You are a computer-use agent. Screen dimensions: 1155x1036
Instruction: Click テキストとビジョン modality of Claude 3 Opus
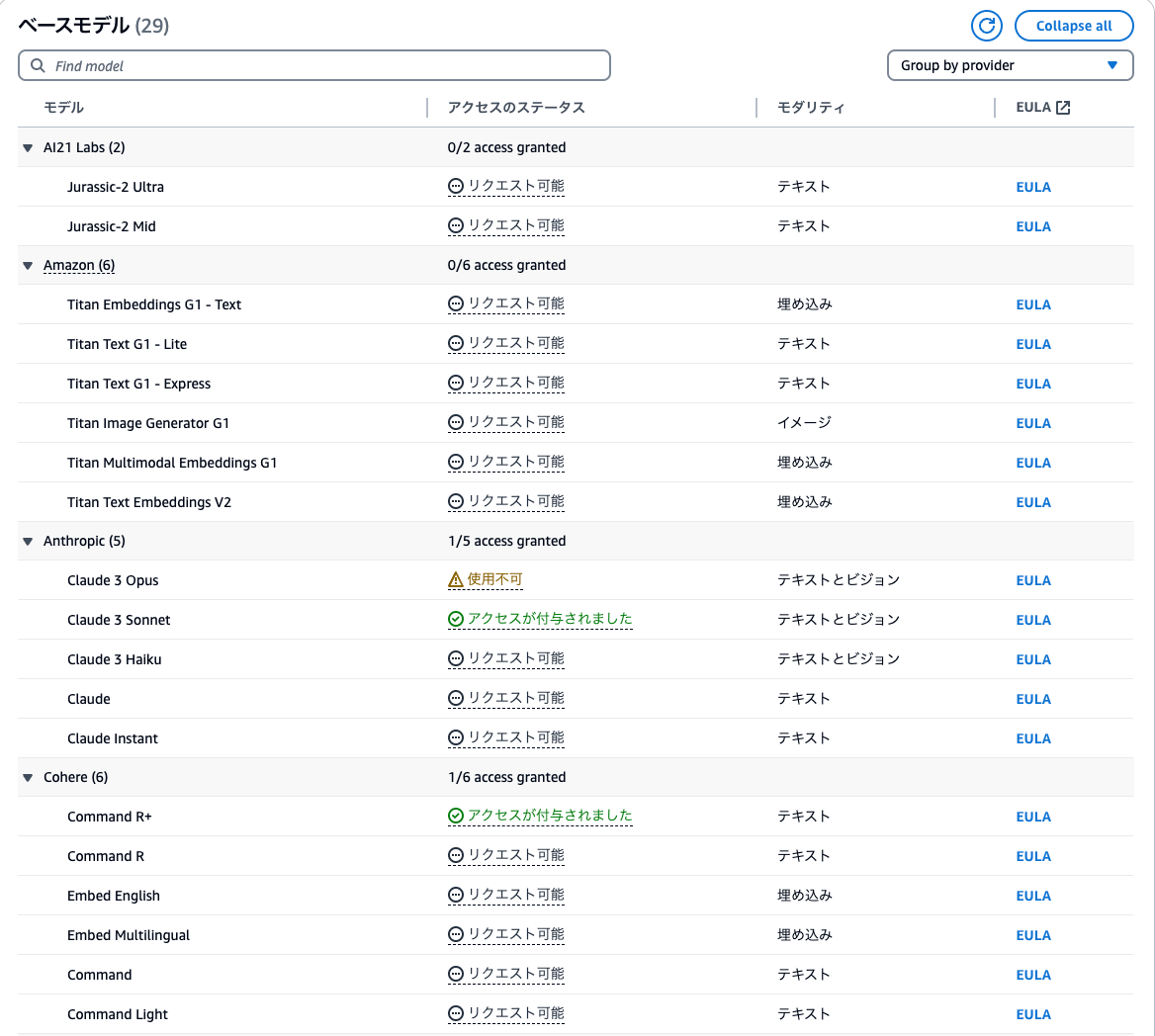(839, 580)
